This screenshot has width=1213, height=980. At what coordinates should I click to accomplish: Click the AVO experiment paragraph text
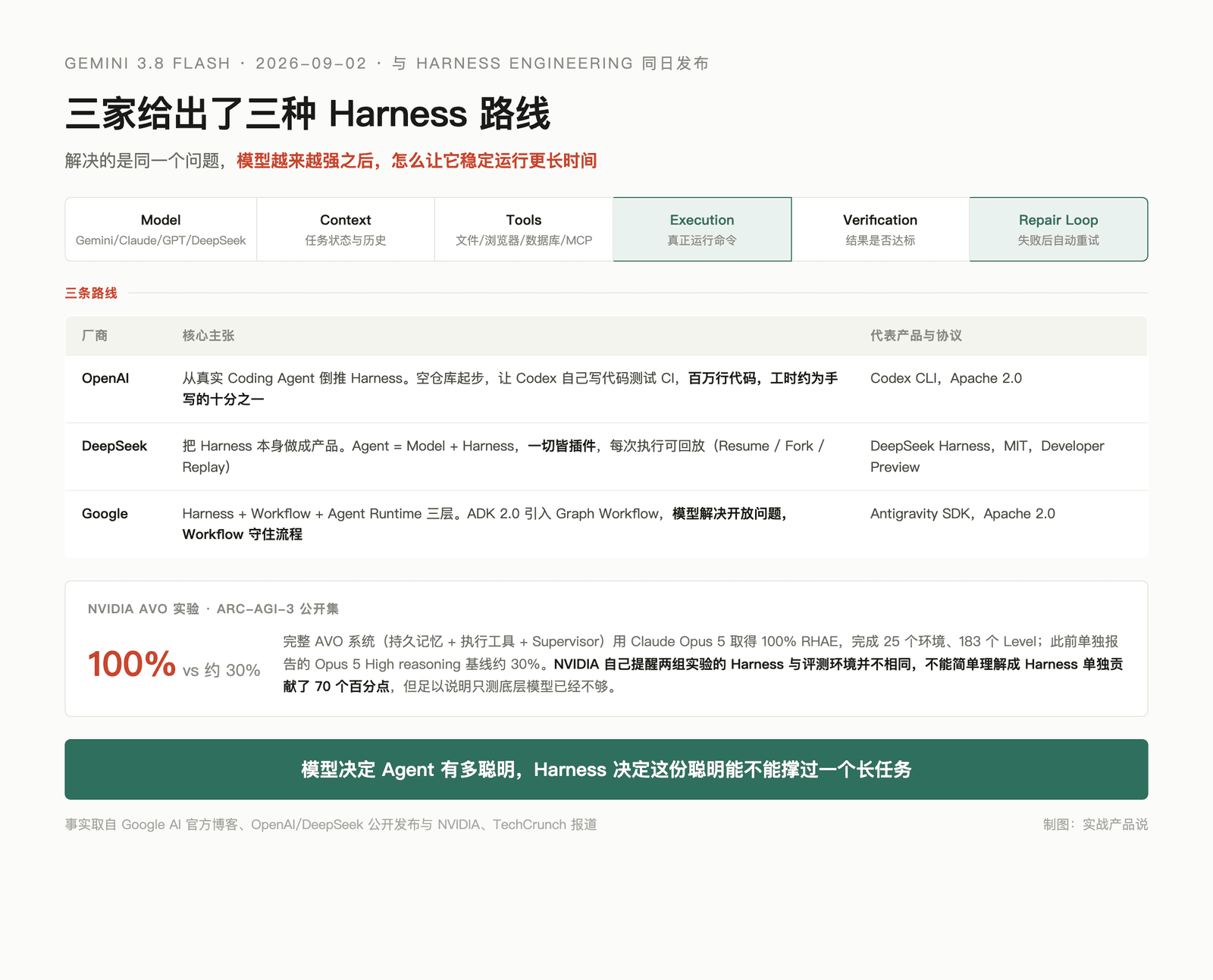[703, 664]
